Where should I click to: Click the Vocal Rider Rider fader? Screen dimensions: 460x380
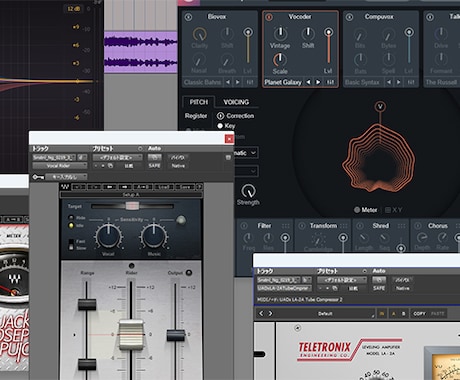131,335
